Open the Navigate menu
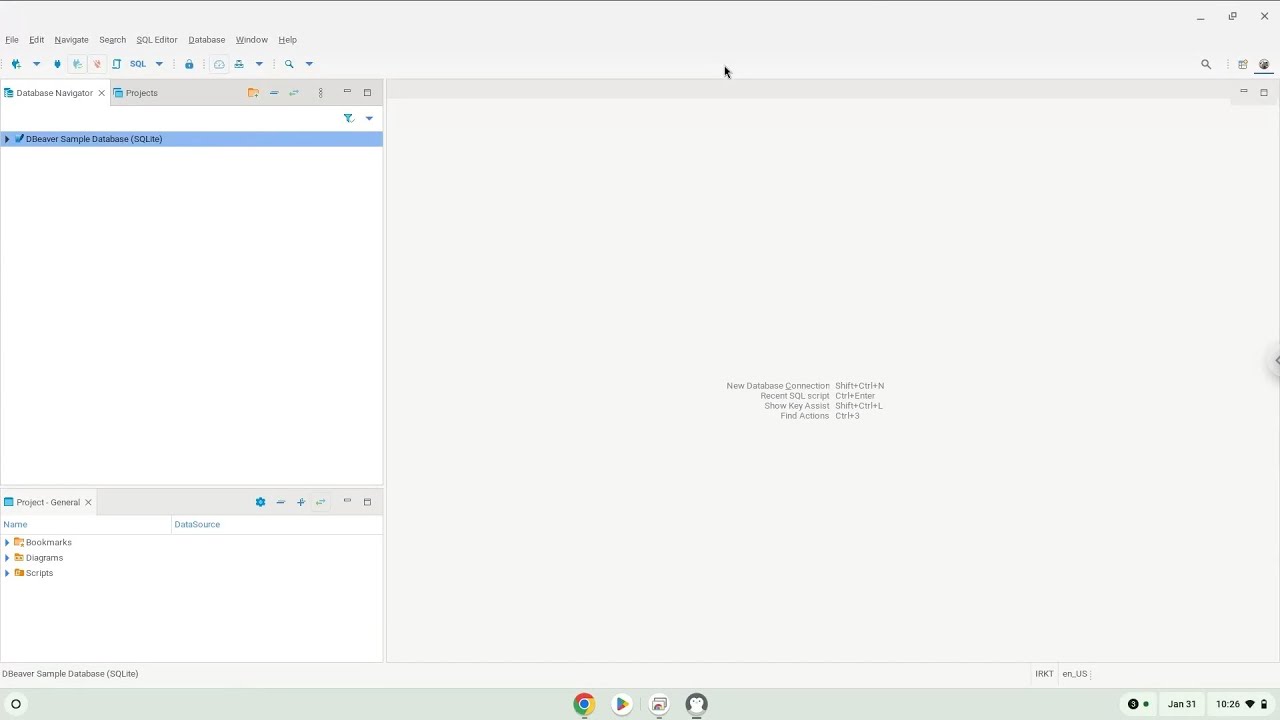The image size is (1280, 720). pos(71,40)
